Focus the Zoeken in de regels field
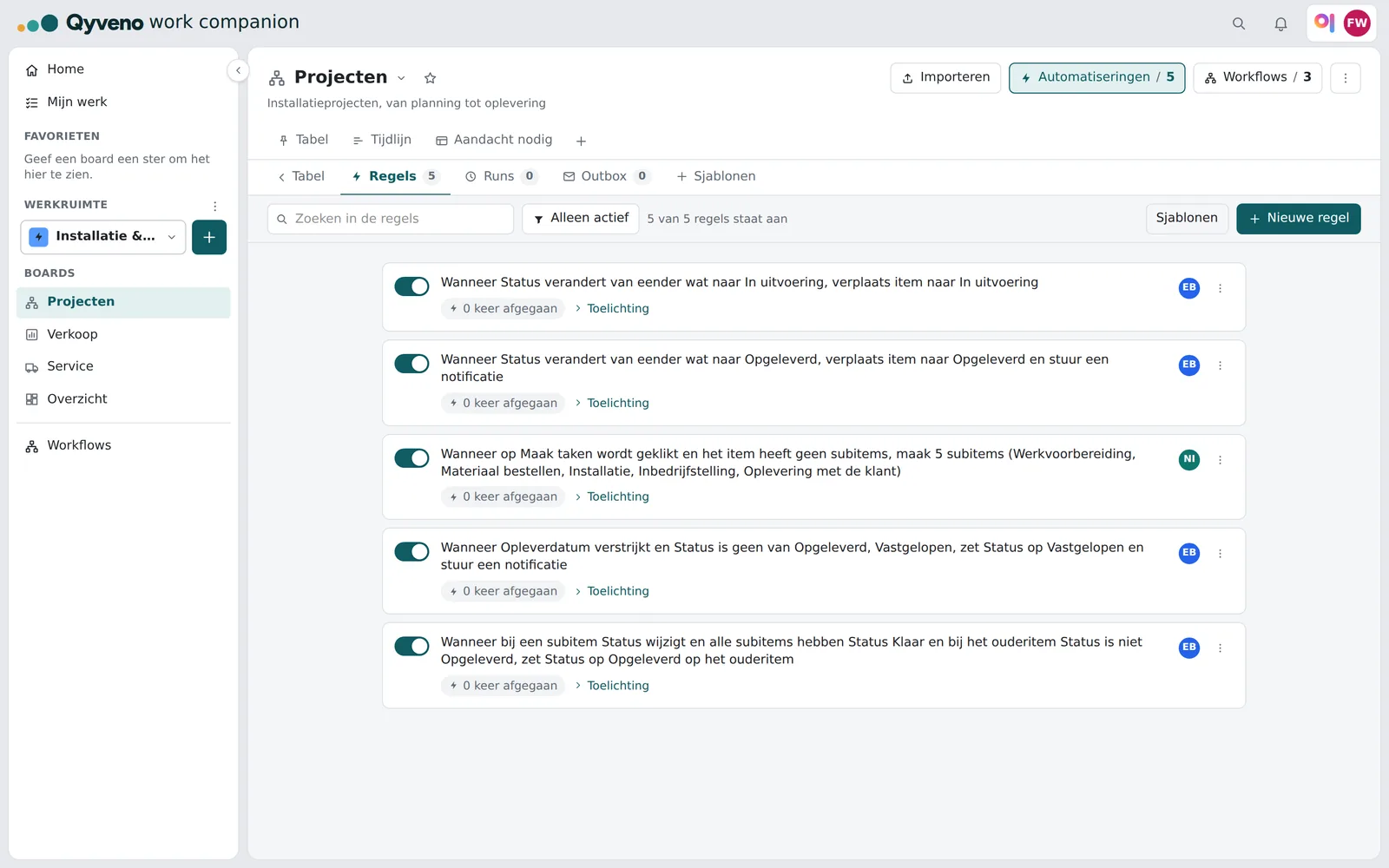Screen dimensions: 1389x868 pos(391,219)
